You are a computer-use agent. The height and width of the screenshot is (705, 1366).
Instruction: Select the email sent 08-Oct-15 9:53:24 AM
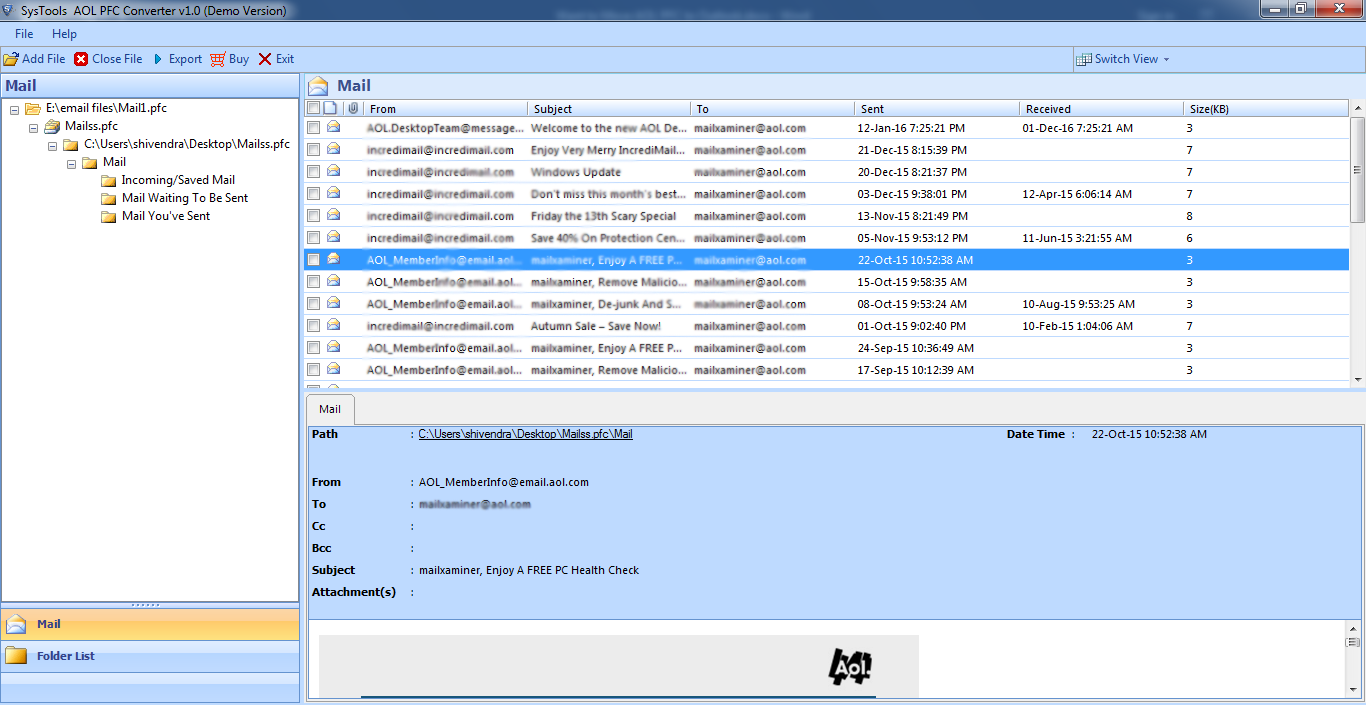pyautogui.click(x=826, y=304)
